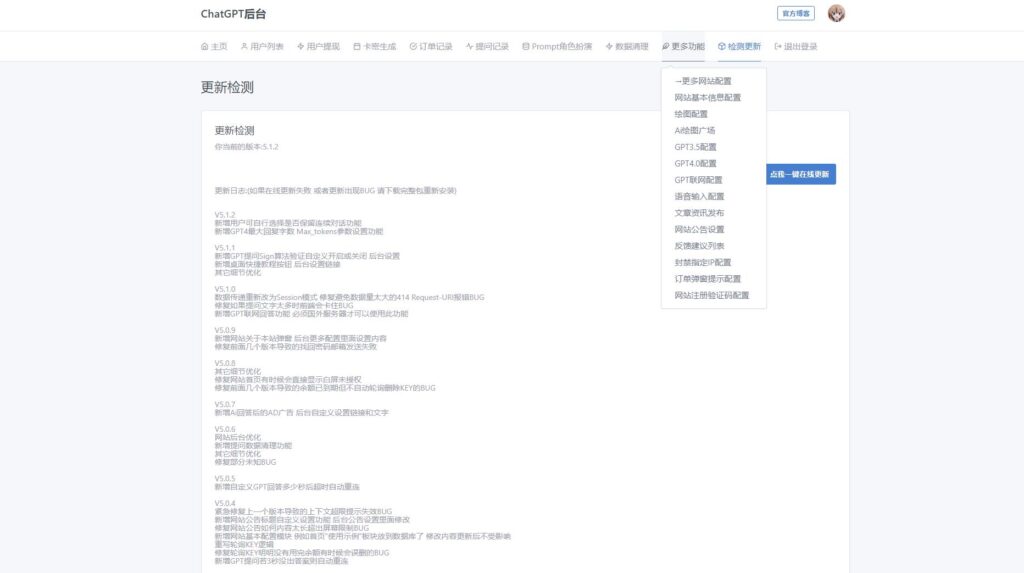Click the card icon beside 卡密生成

point(357,46)
